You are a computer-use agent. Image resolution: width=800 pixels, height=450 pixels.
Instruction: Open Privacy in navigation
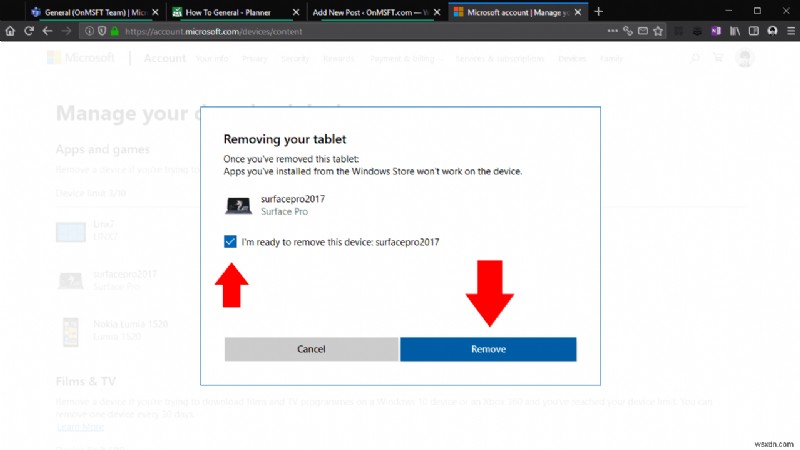(255, 59)
